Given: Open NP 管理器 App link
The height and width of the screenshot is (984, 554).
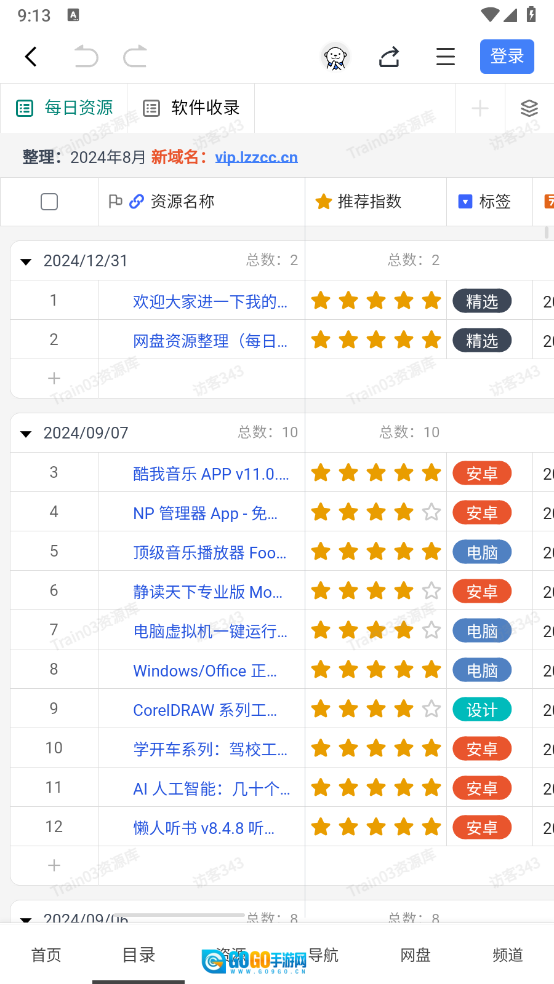Looking at the screenshot, I should 205,513.
